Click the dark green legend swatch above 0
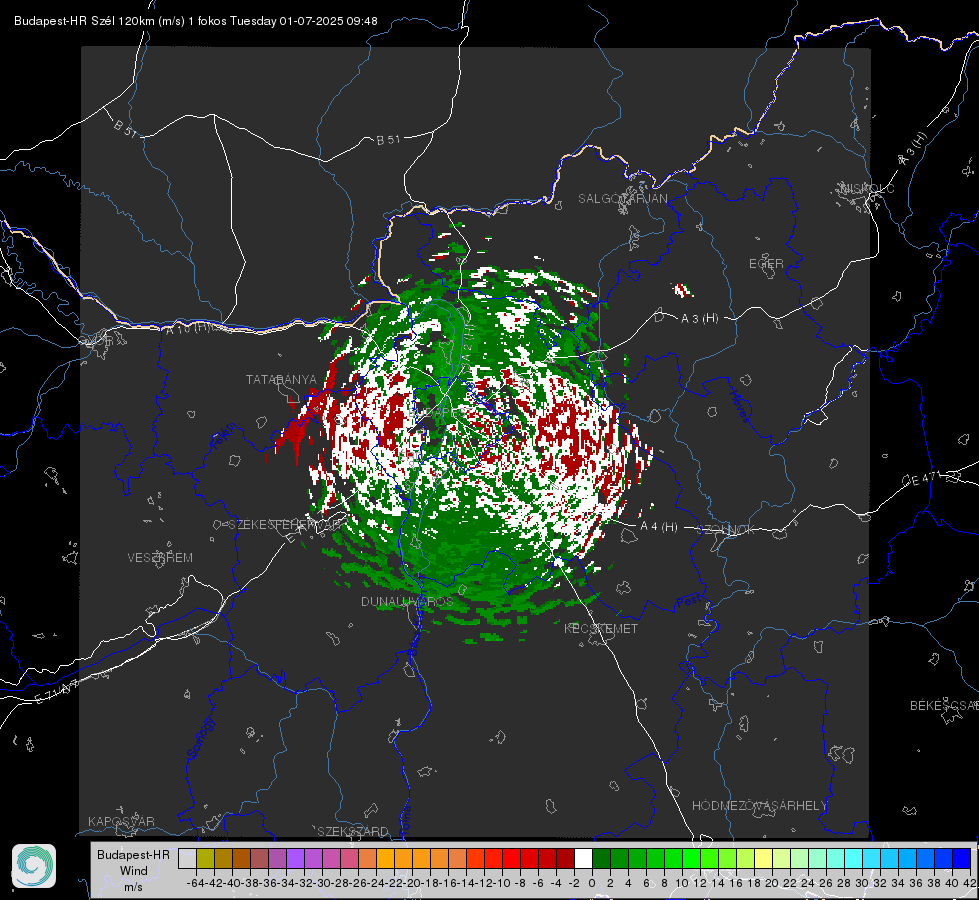Screen dimensions: 979x900 pyautogui.click(x=601, y=859)
